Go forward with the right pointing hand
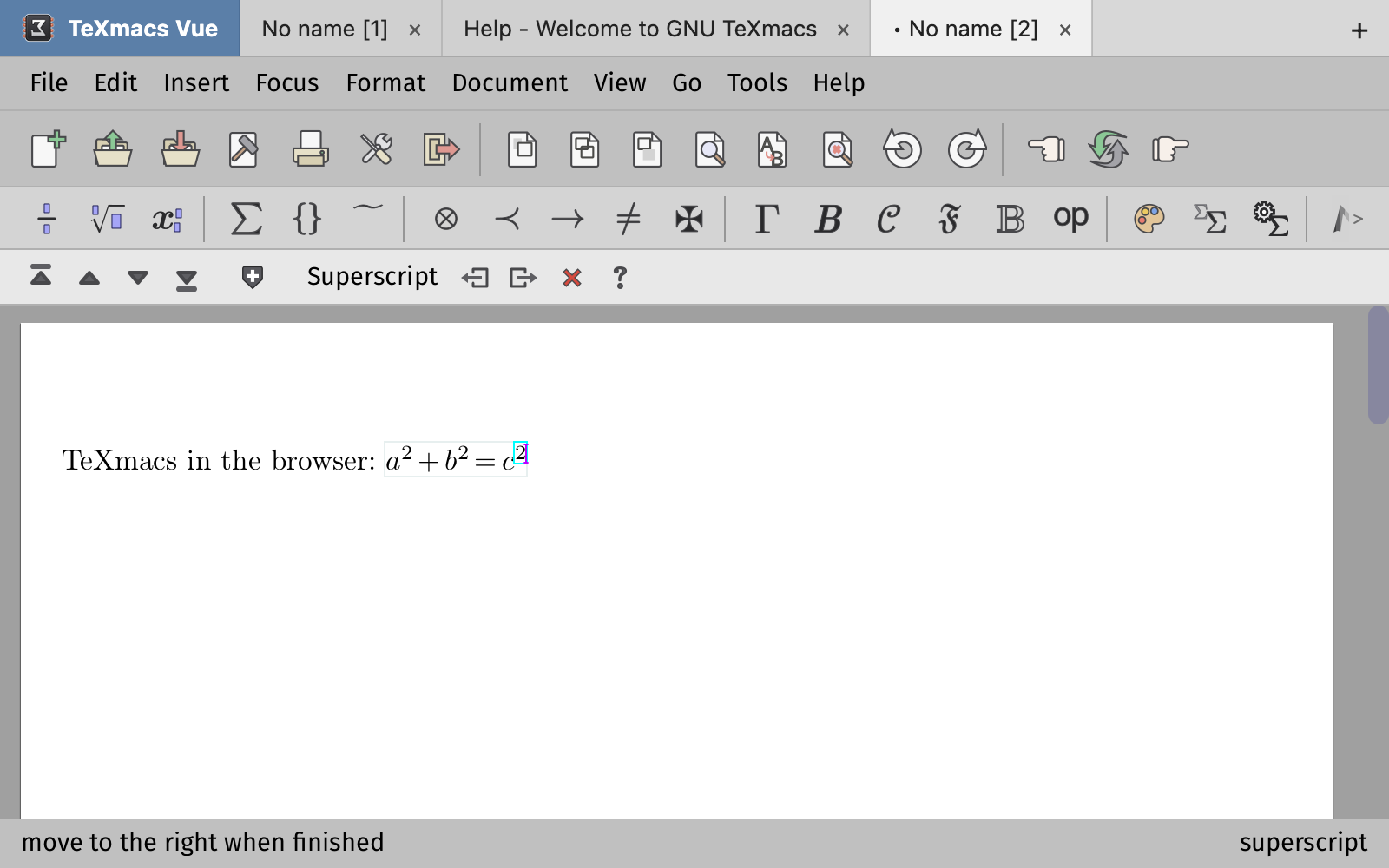 point(1170,149)
